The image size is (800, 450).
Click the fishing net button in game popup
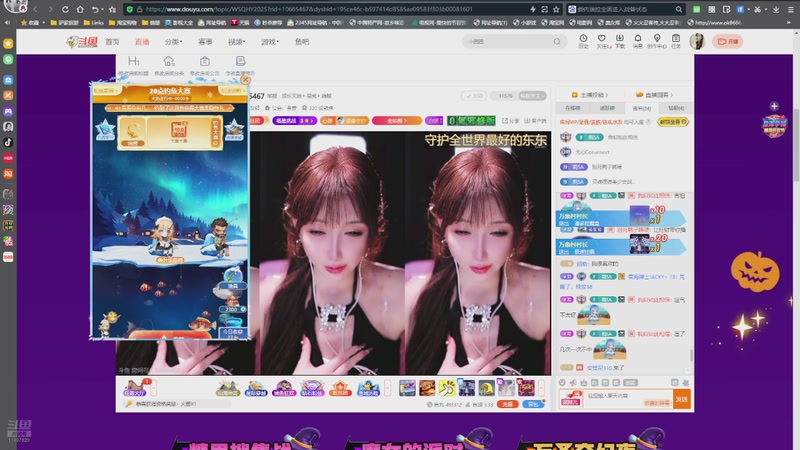[233, 280]
